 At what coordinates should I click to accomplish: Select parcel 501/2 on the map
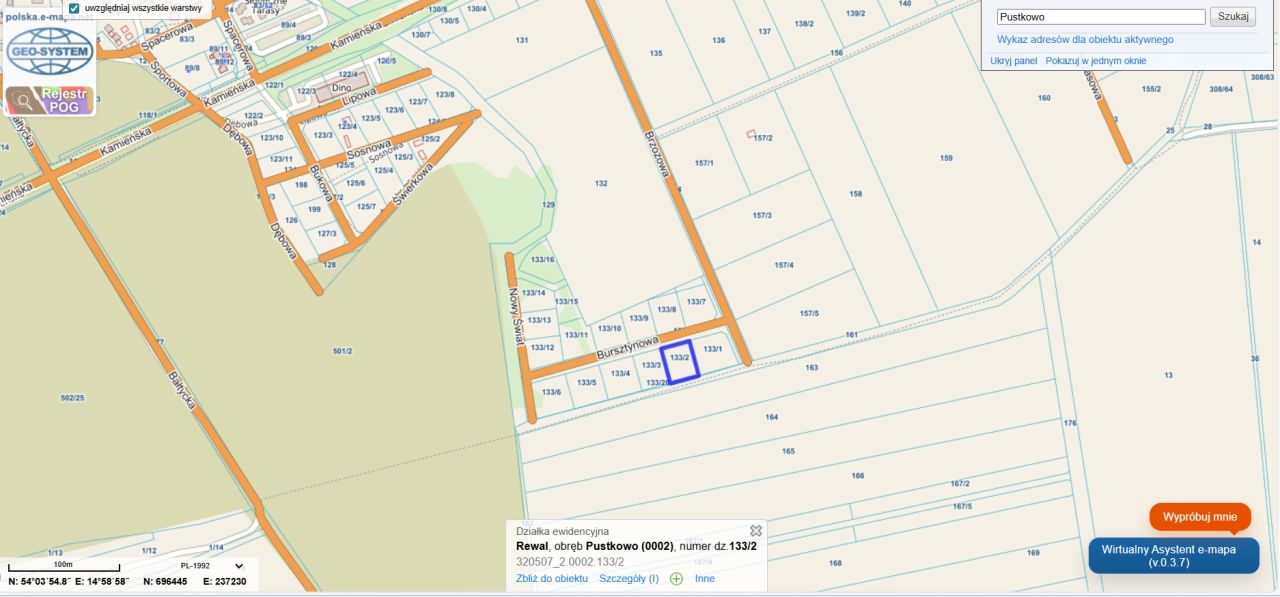(344, 351)
